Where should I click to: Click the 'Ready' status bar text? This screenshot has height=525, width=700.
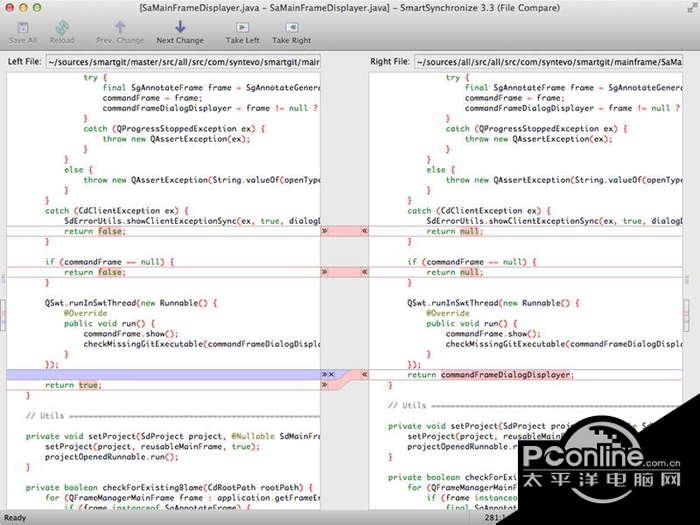(x=15, y=518)
